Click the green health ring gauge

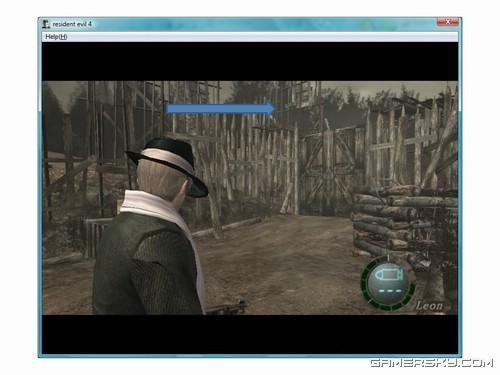pyautogui.click(x=388, y=283)
